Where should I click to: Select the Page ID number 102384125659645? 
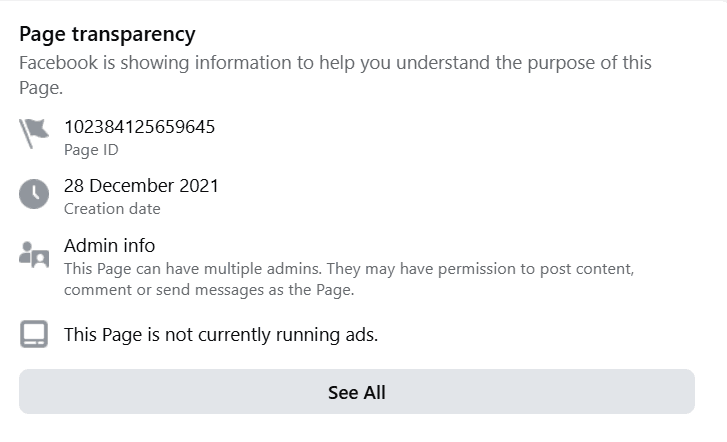[x=139, y=126]
